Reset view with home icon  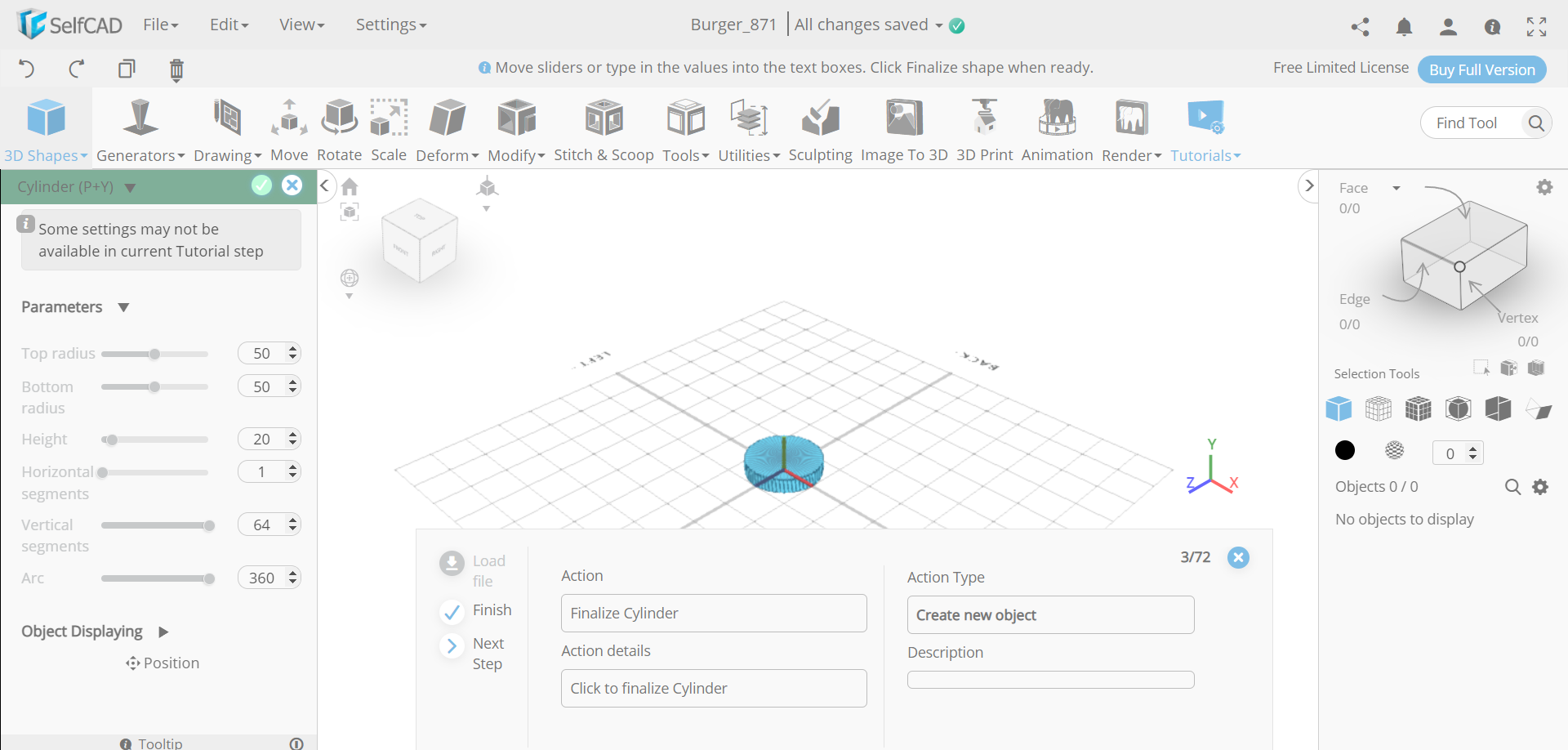coord(350,186)
